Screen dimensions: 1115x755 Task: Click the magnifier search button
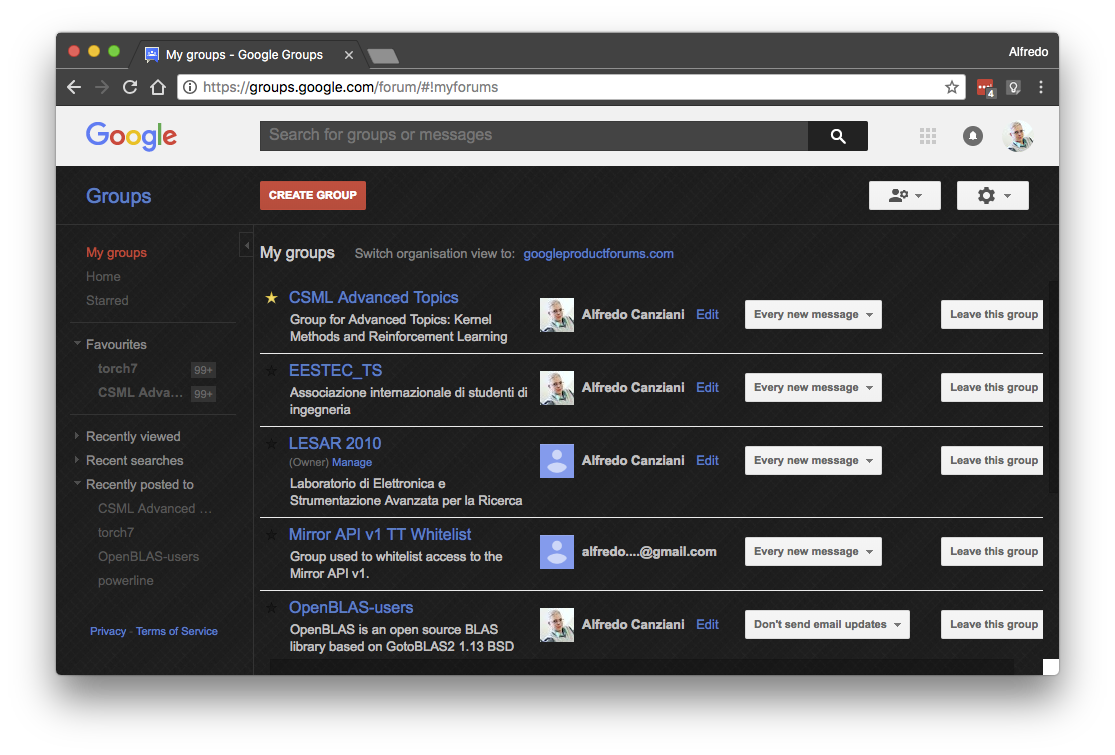[838, 136]
